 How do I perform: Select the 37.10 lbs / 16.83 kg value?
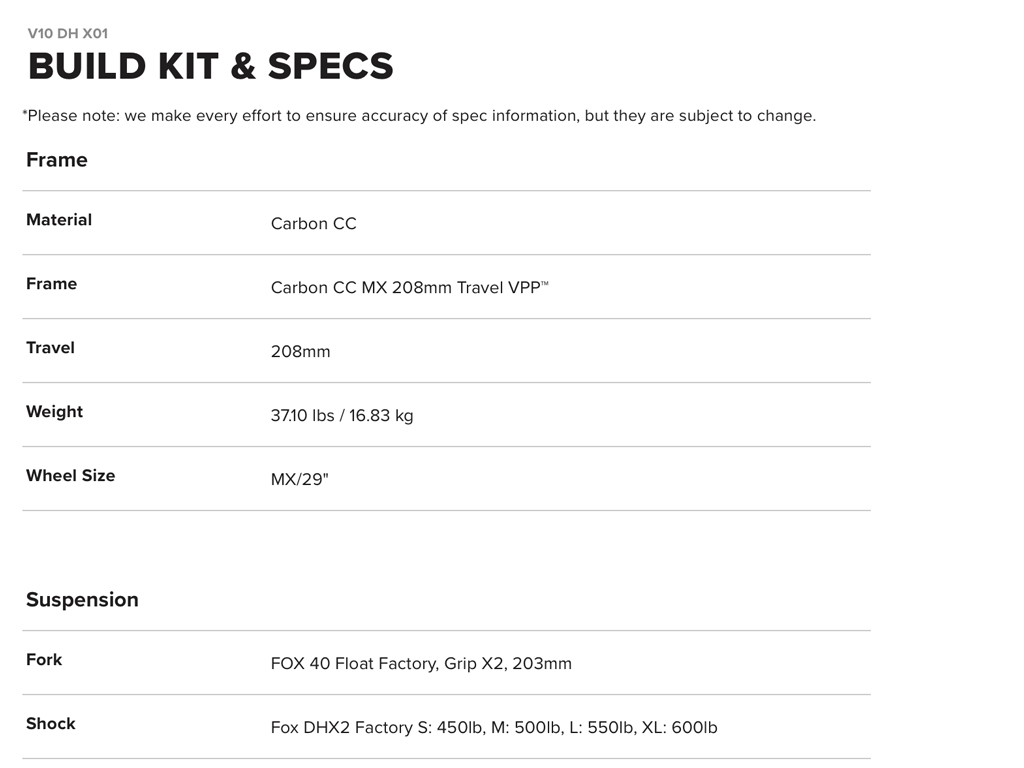[341, 416]
